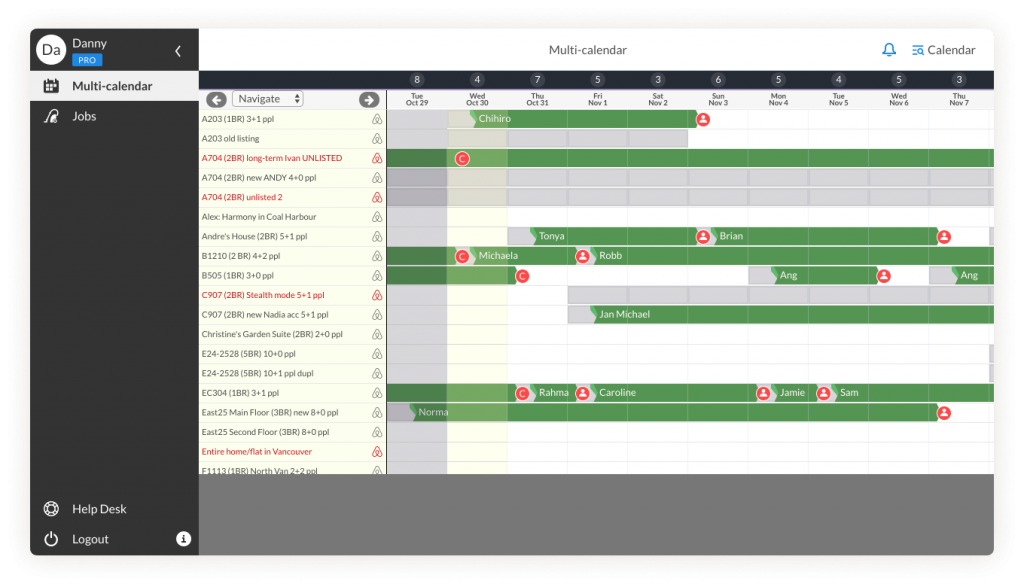
Task: Collapse the sidebar with the chevron
Action: coord(179,50)
